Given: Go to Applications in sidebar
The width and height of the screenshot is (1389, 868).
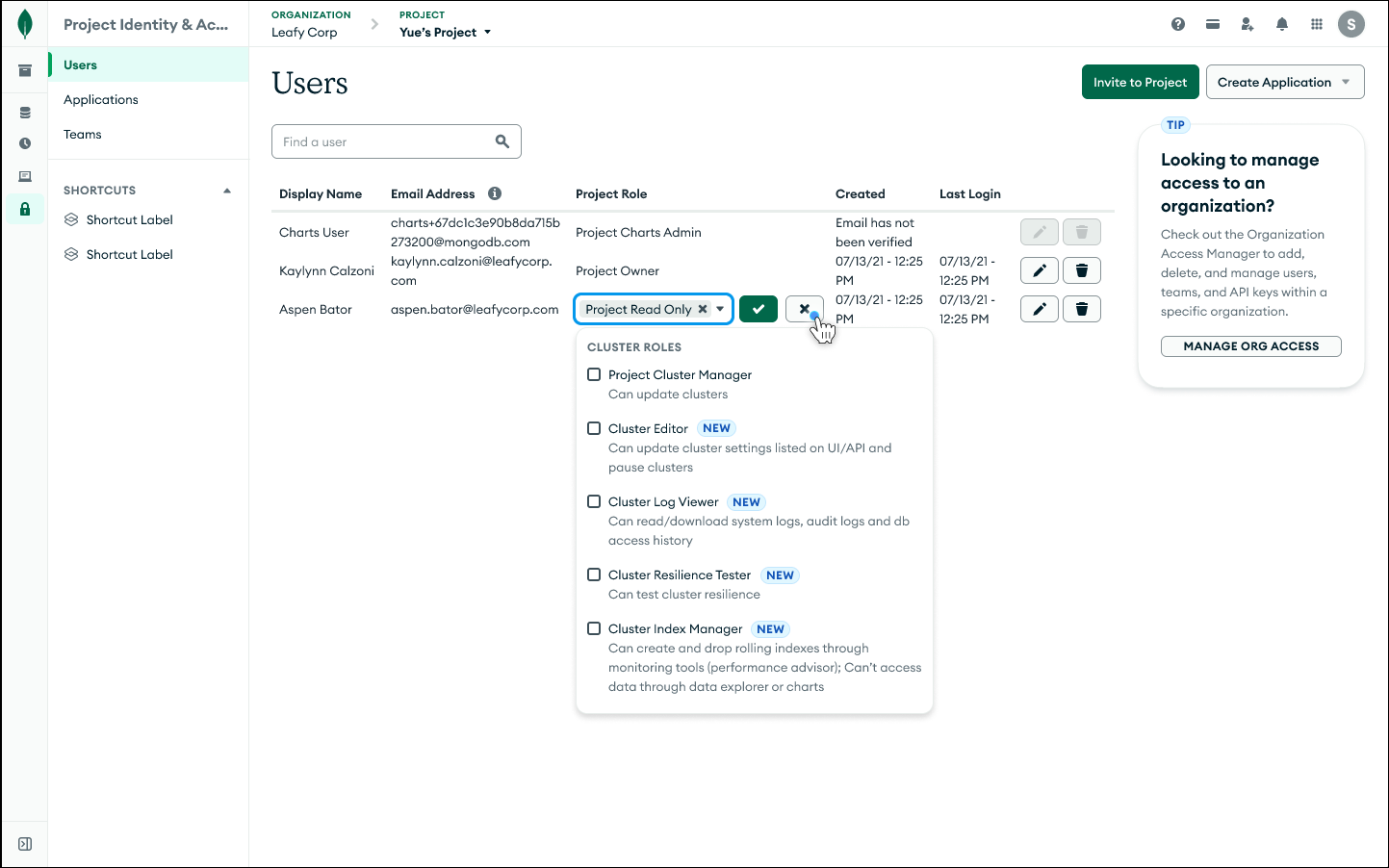Looking at the screenshot, I should click(x=101, y=100).
